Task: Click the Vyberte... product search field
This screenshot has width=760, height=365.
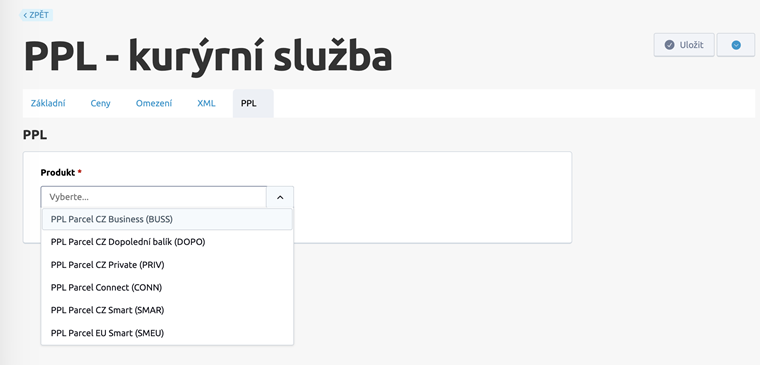Action: [154, 197]
